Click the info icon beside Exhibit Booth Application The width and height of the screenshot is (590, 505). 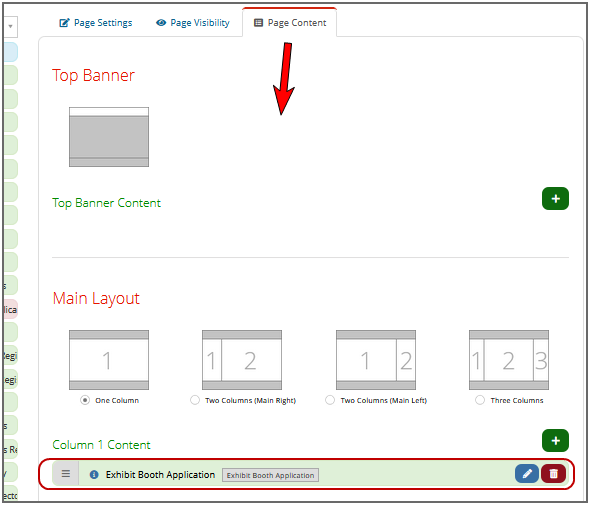point(94,475)
